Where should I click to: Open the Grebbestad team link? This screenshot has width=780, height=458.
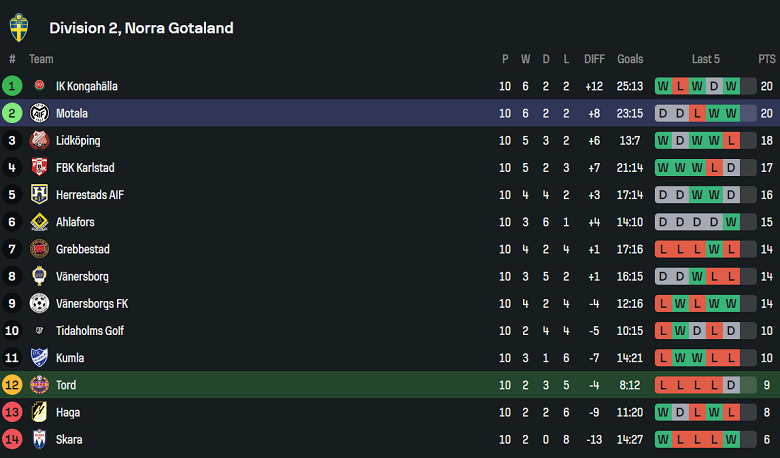click(83, 249)
